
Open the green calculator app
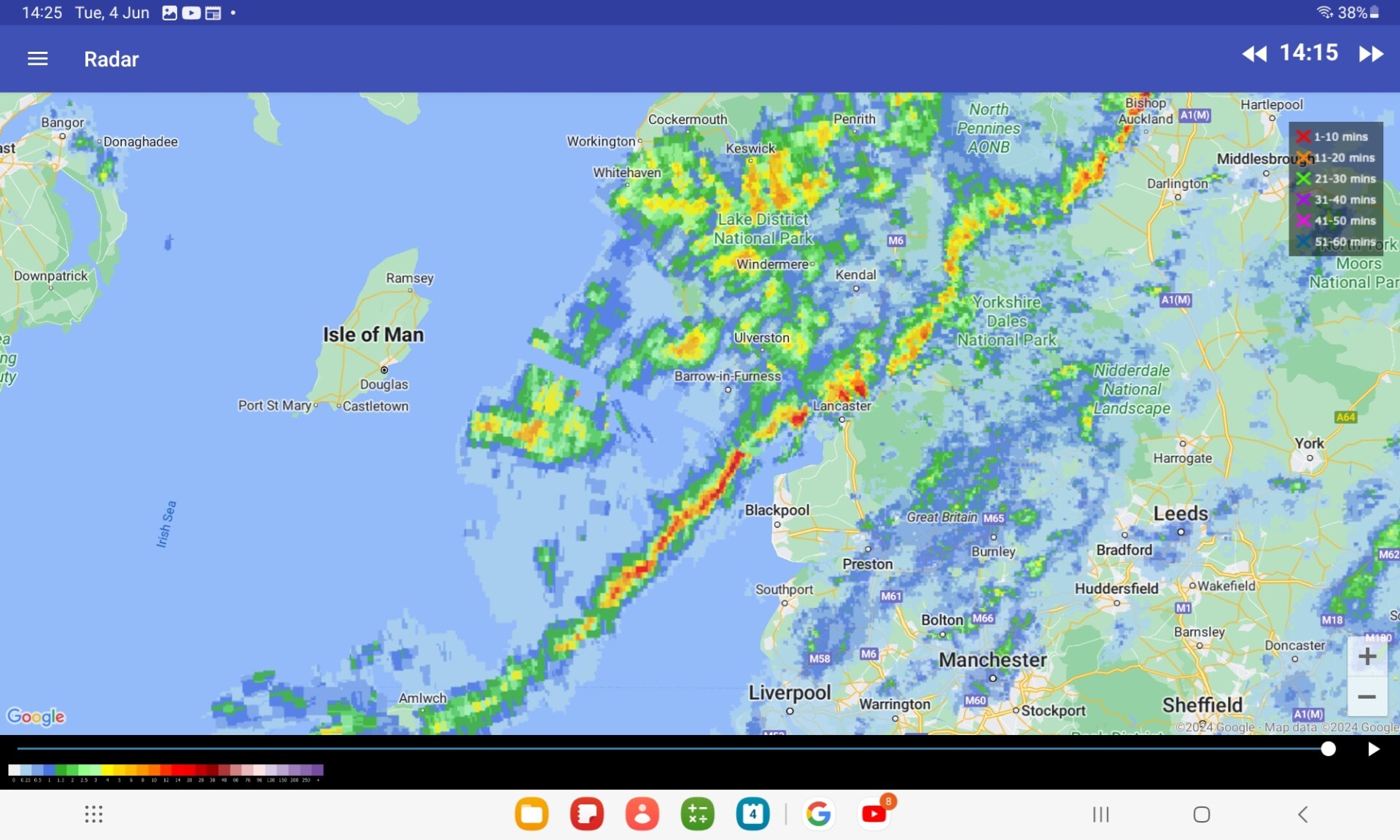tap(697, 814)
